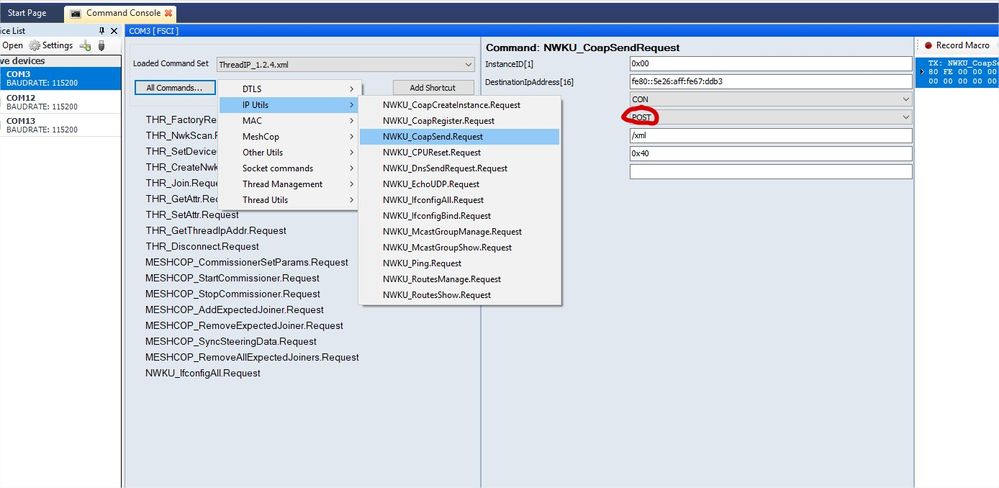Screen dimensions: 999x488
Task: Open the CON request type dropdown
Action: pyautogui.click(x=771, y=99)
